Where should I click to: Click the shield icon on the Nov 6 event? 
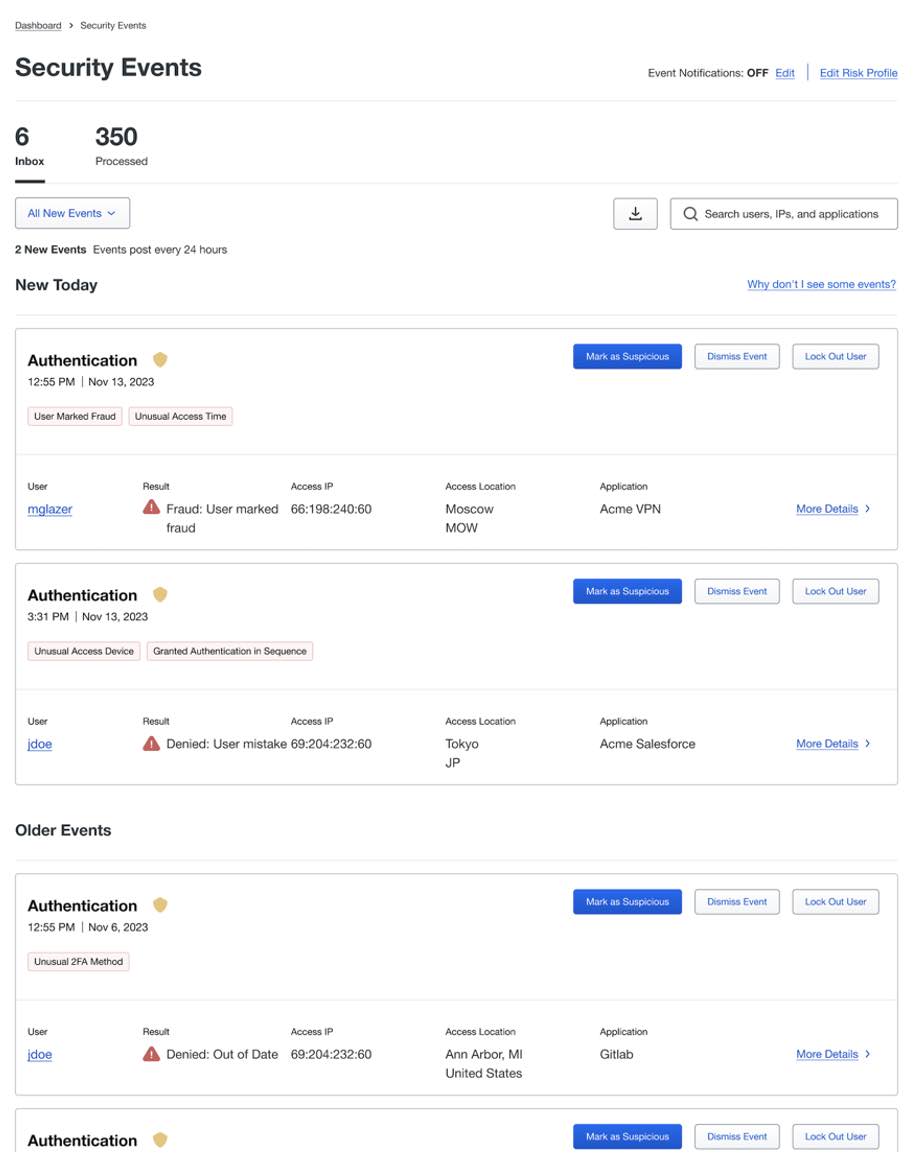click(160, 905)
